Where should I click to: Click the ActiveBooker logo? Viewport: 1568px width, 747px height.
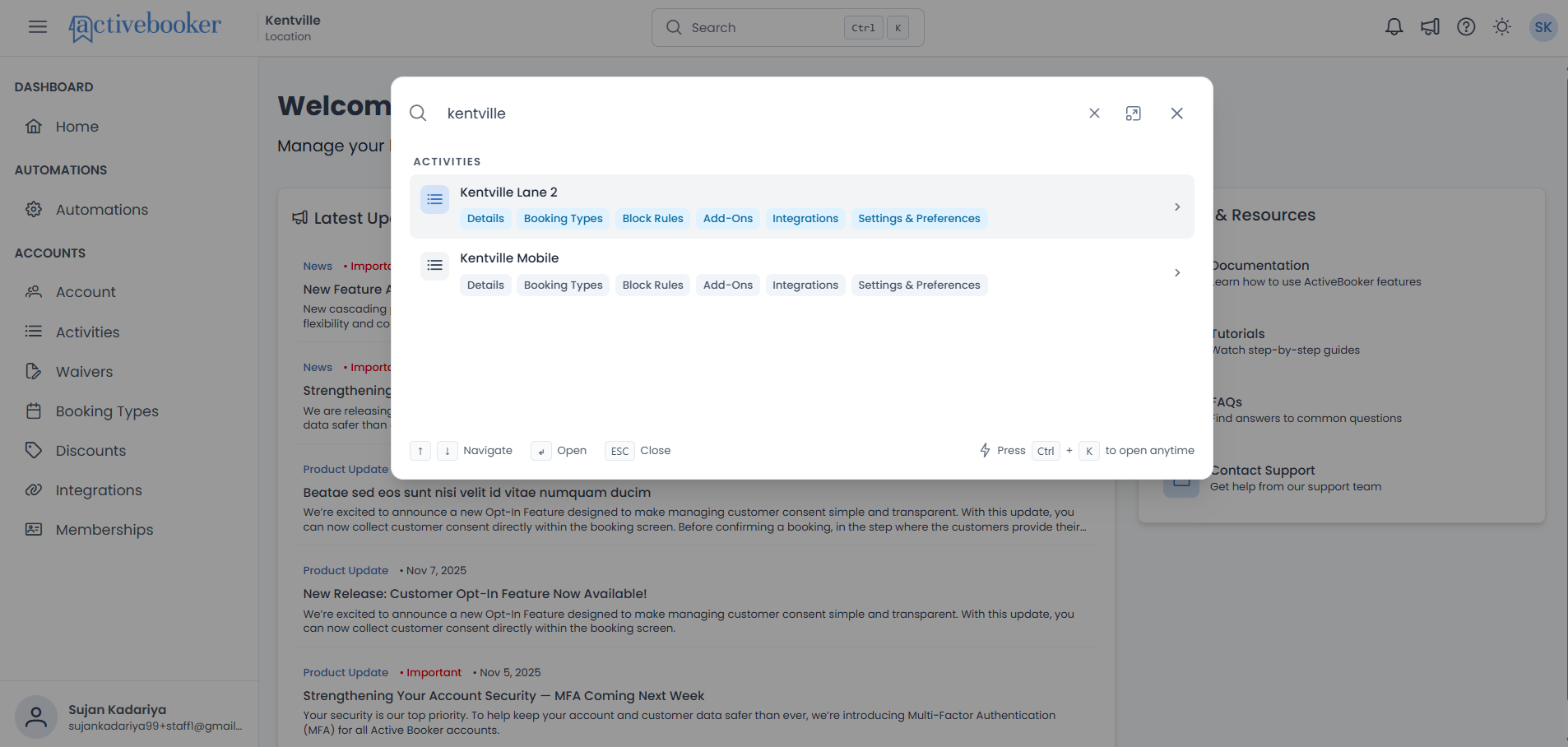(x=145, y=27)
